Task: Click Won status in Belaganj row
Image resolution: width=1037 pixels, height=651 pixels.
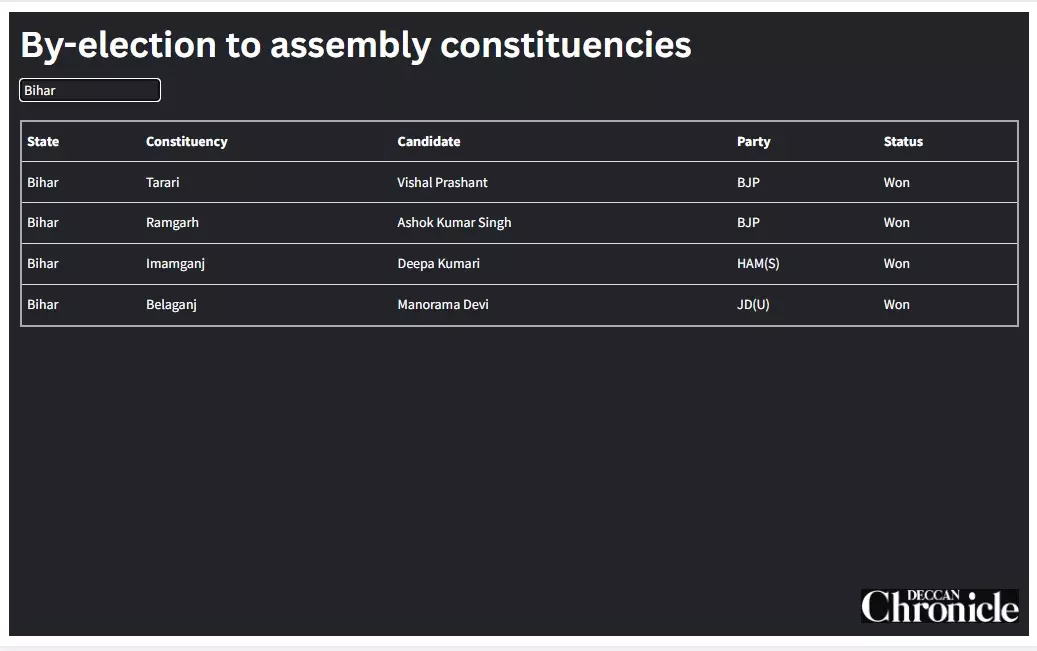Action: [x=896, y=305]
